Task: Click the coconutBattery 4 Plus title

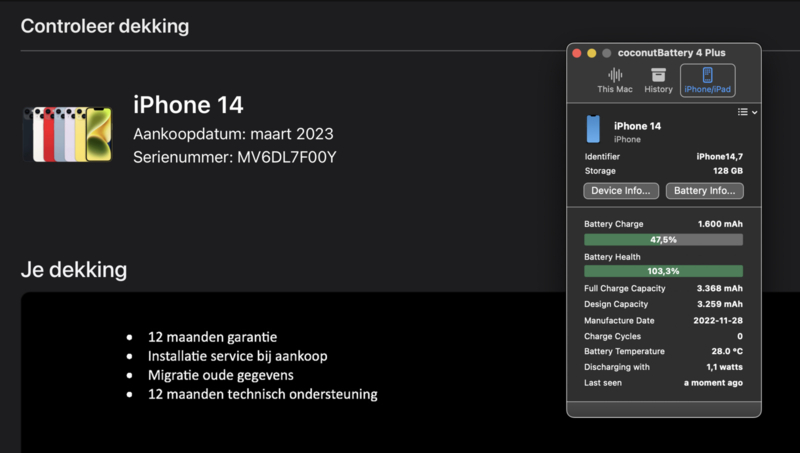Action: (671, 53)
